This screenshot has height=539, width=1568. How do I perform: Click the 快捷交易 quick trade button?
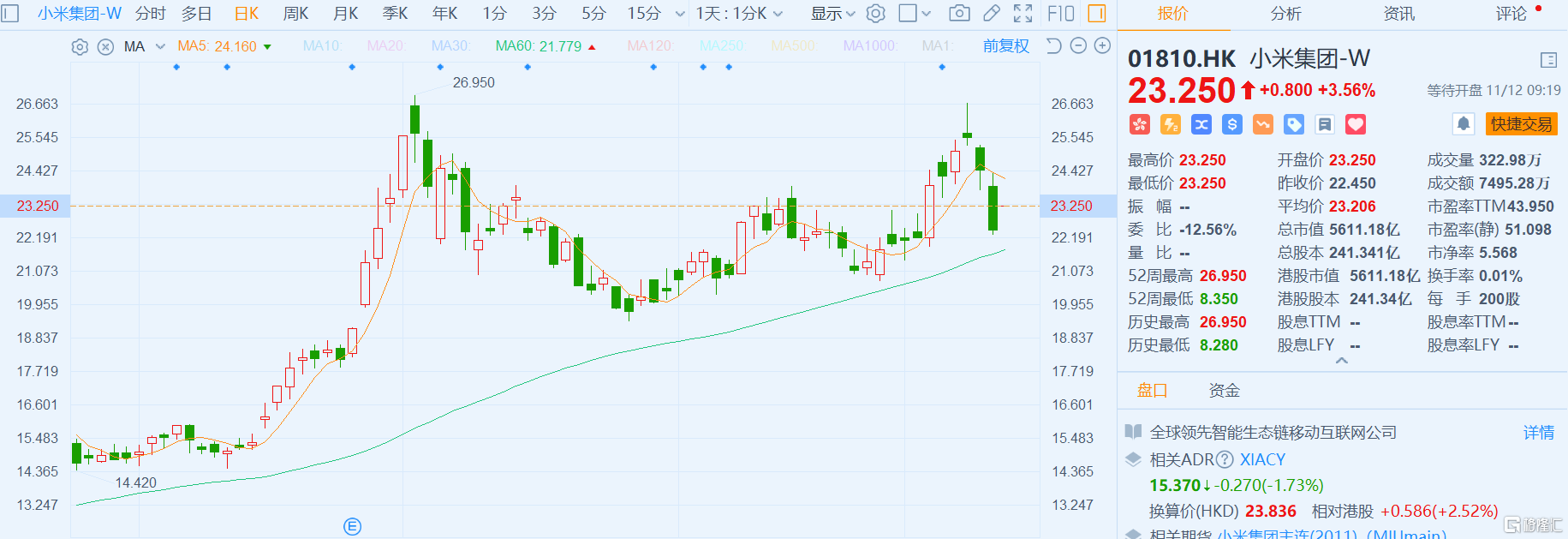tap(1521, 124)
